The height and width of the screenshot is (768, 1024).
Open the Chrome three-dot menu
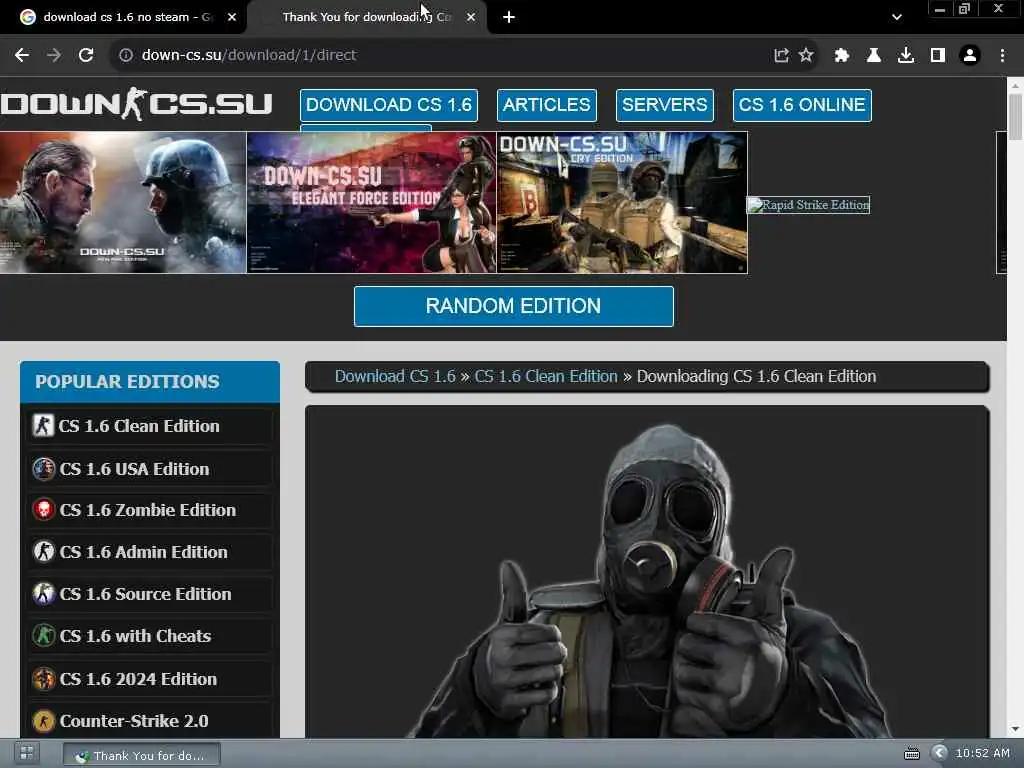point(1002,55)
